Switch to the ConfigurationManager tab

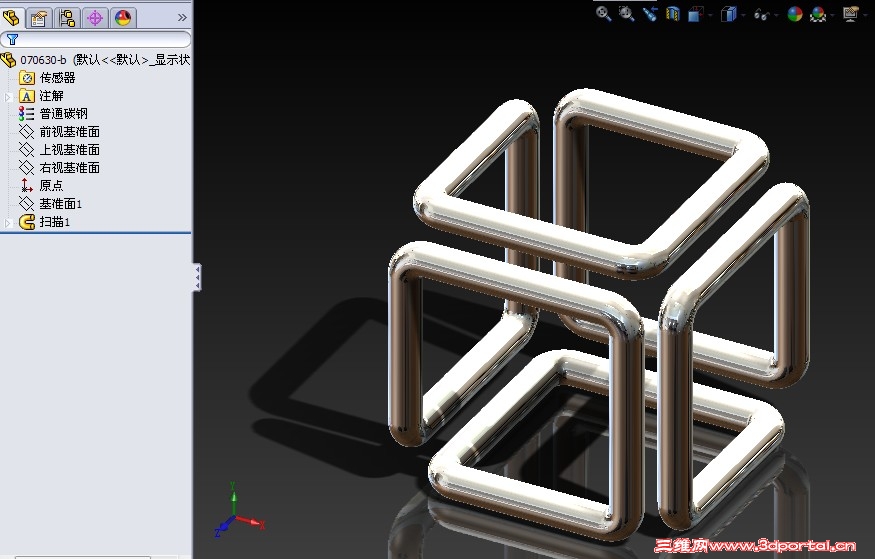pos(67,18)
